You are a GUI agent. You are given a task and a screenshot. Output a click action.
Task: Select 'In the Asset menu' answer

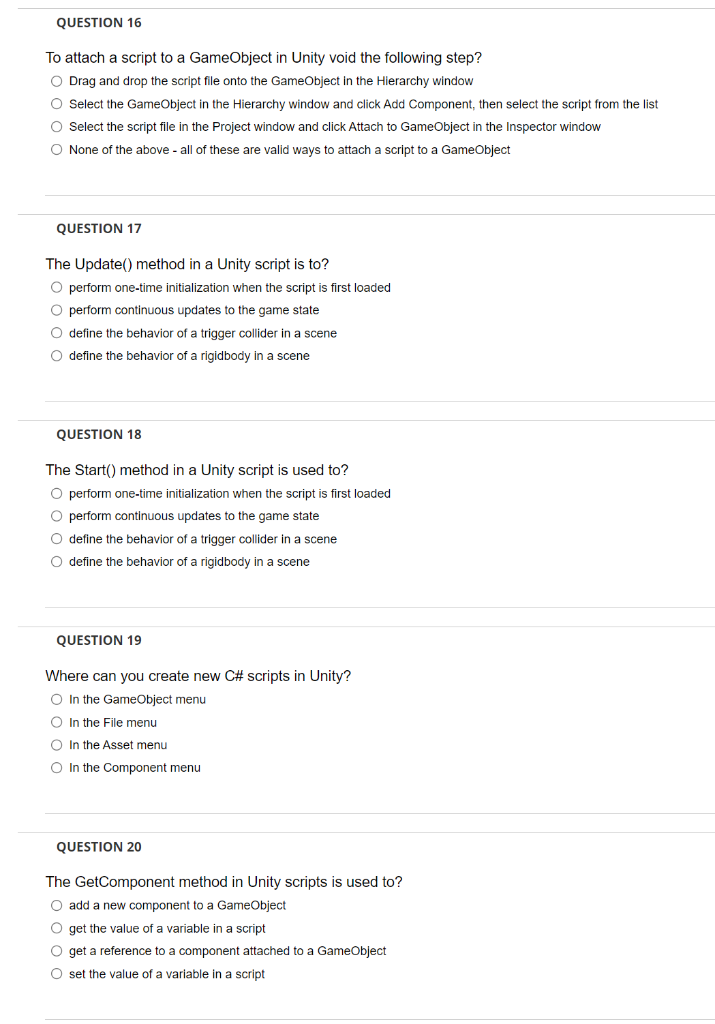(57, 745)
